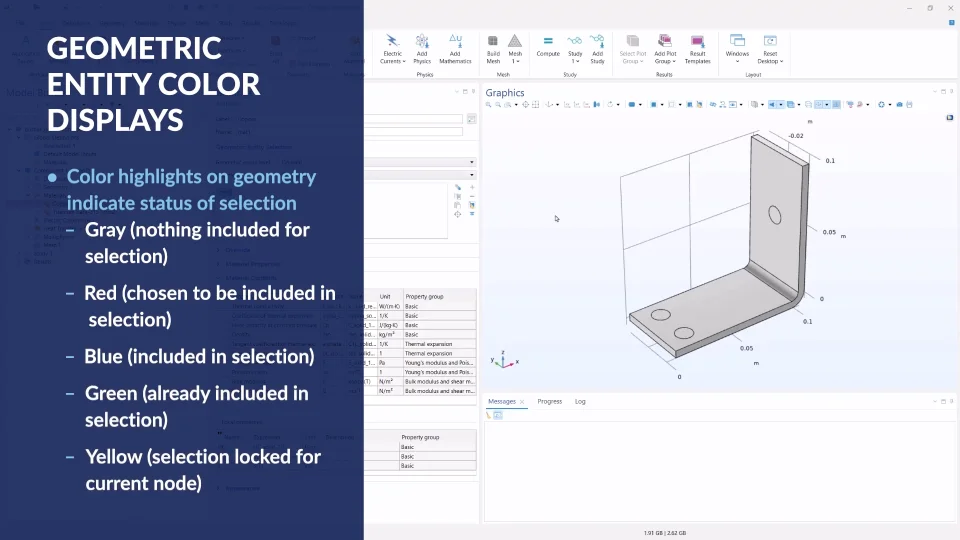Open the Windows dropdown in Layout group

click(x=737, y=61)
